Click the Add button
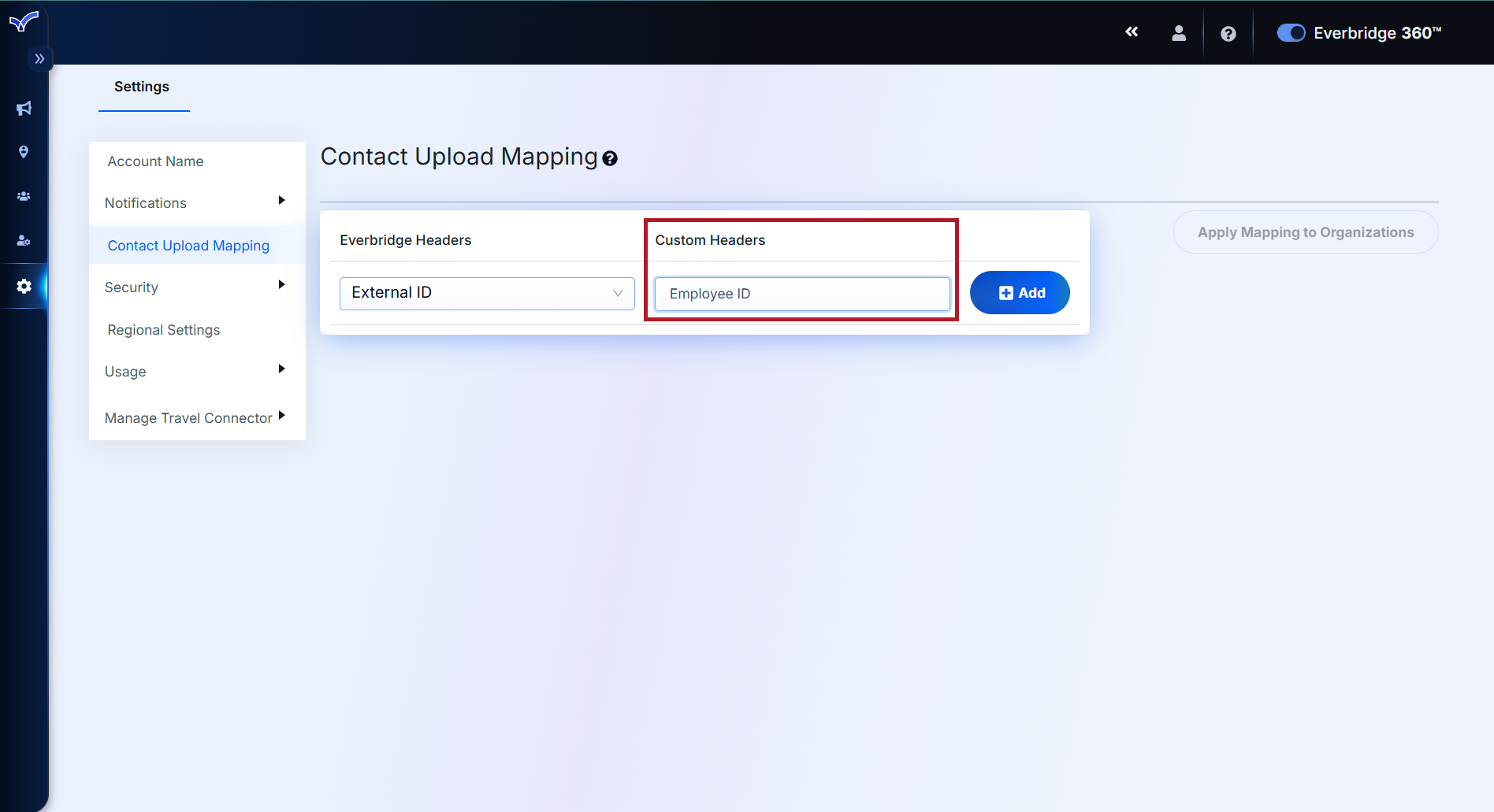Screen dimensions: 1494x812 [1020, 293]
